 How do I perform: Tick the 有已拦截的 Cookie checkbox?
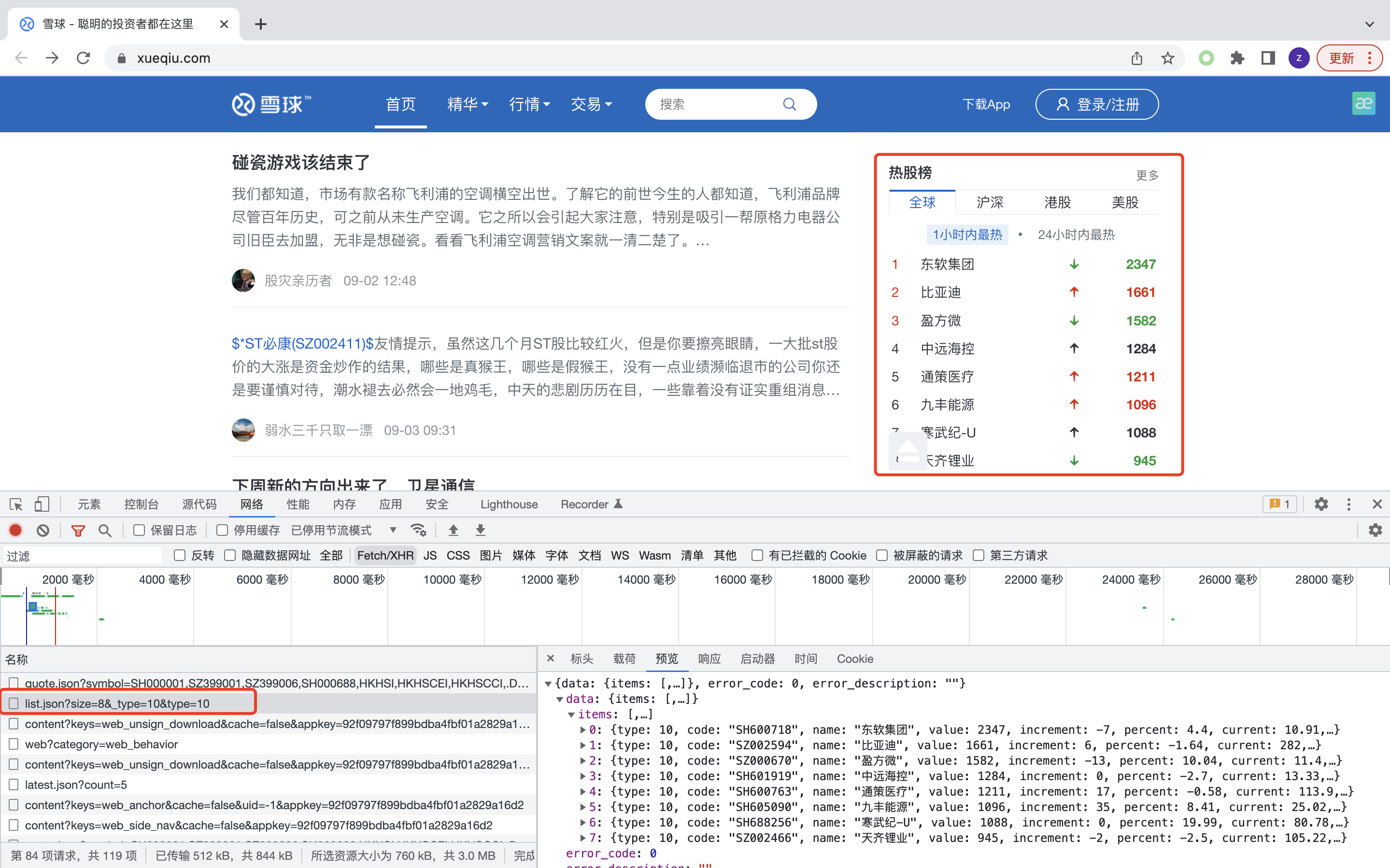[x=757, y=555]
